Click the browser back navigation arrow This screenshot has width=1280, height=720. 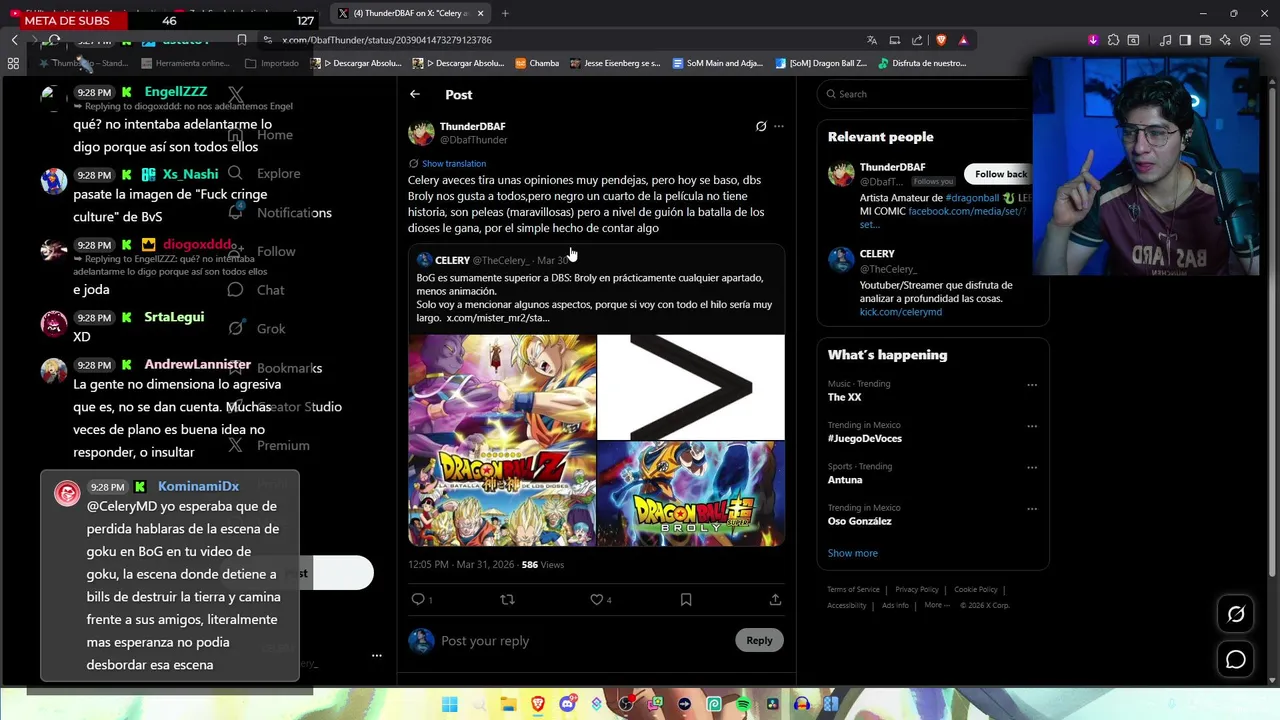coord(14,40)
